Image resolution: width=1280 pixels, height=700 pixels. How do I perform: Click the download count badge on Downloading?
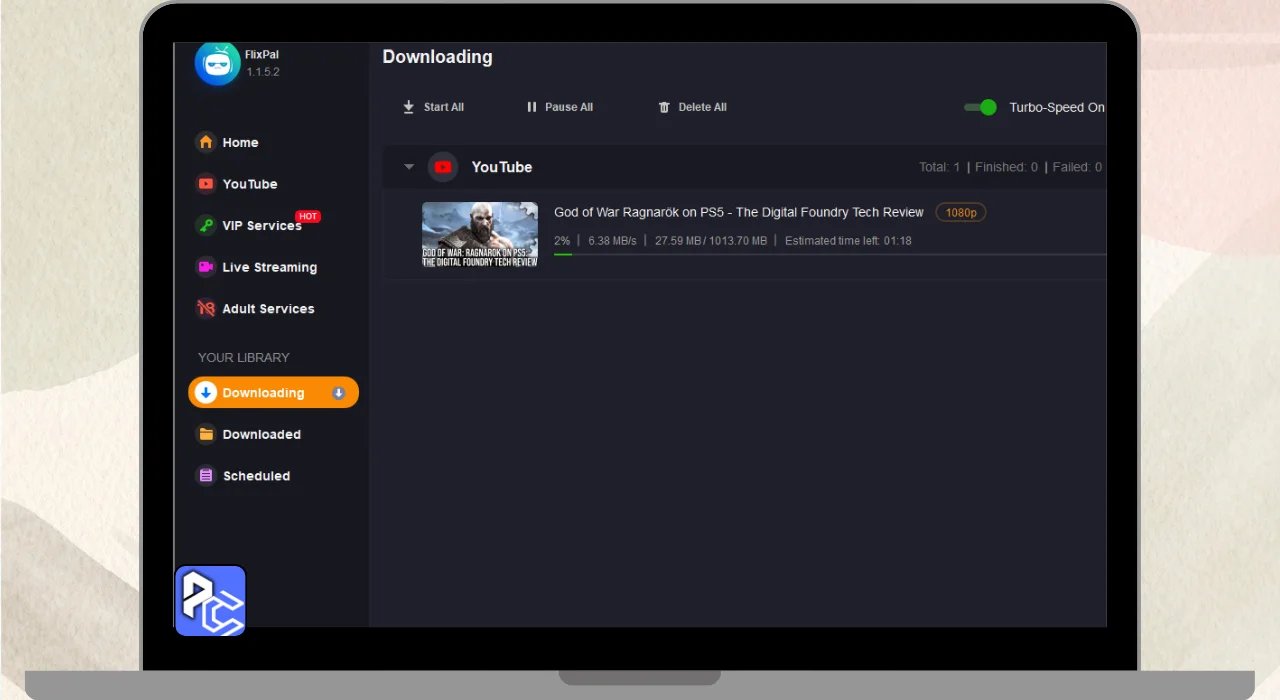click(338, 393)
